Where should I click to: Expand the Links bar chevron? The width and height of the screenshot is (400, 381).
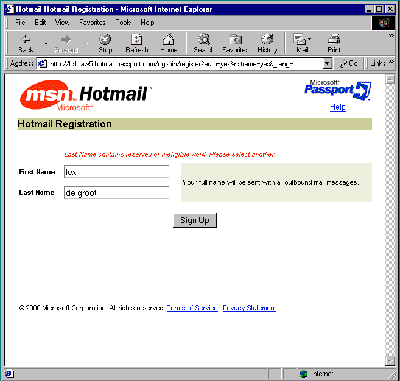pyautogui.click(x=391, y=62)
